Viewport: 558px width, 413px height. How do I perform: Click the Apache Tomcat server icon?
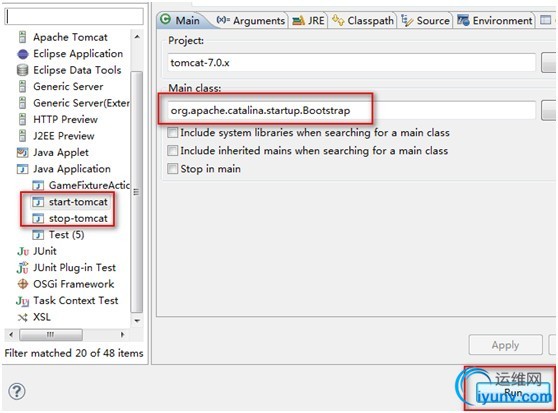[x=22, y=37]
